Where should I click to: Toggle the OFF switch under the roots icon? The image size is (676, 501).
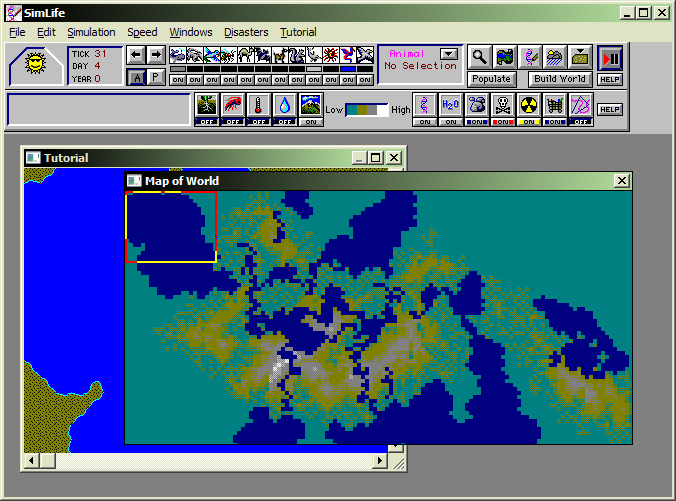(x=207, y=122)
